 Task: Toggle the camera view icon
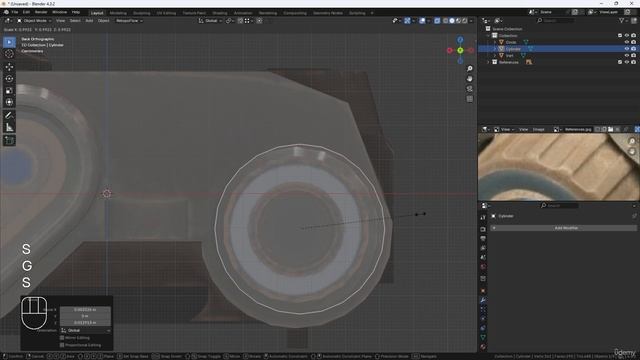pyautogui.click(x=469, y=89)
